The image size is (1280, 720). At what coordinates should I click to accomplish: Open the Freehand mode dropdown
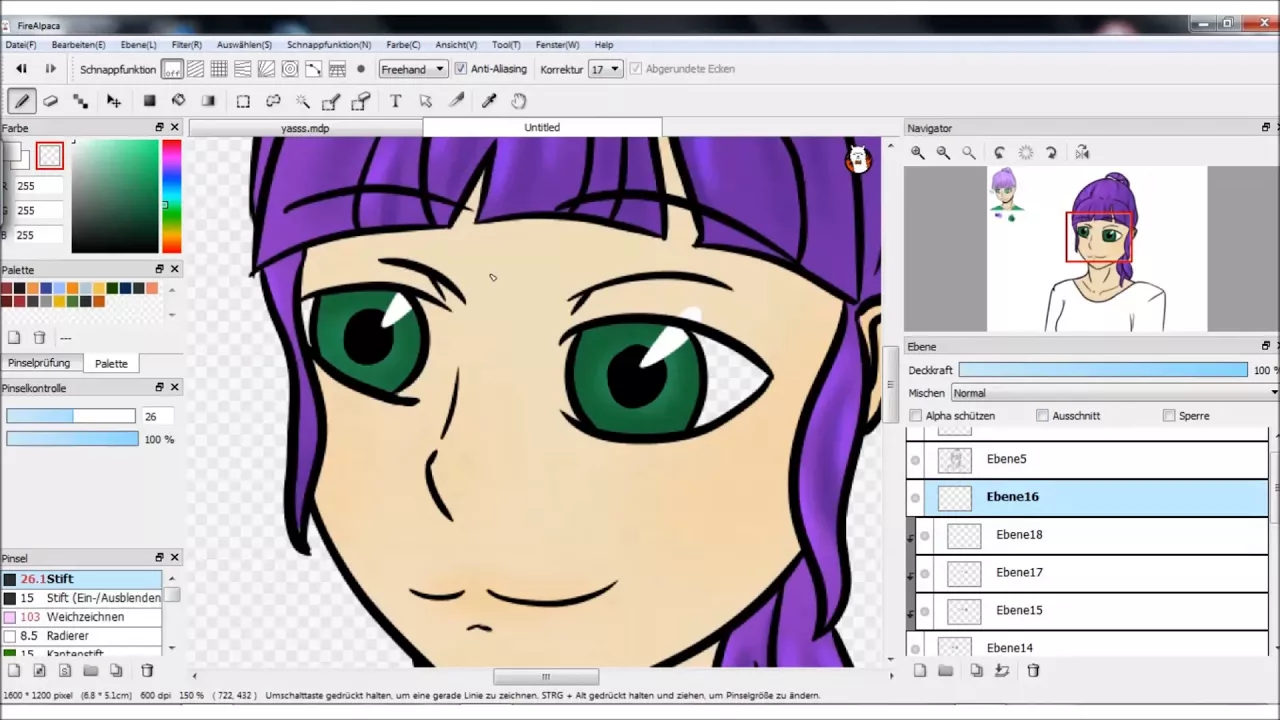pos(413,69)
